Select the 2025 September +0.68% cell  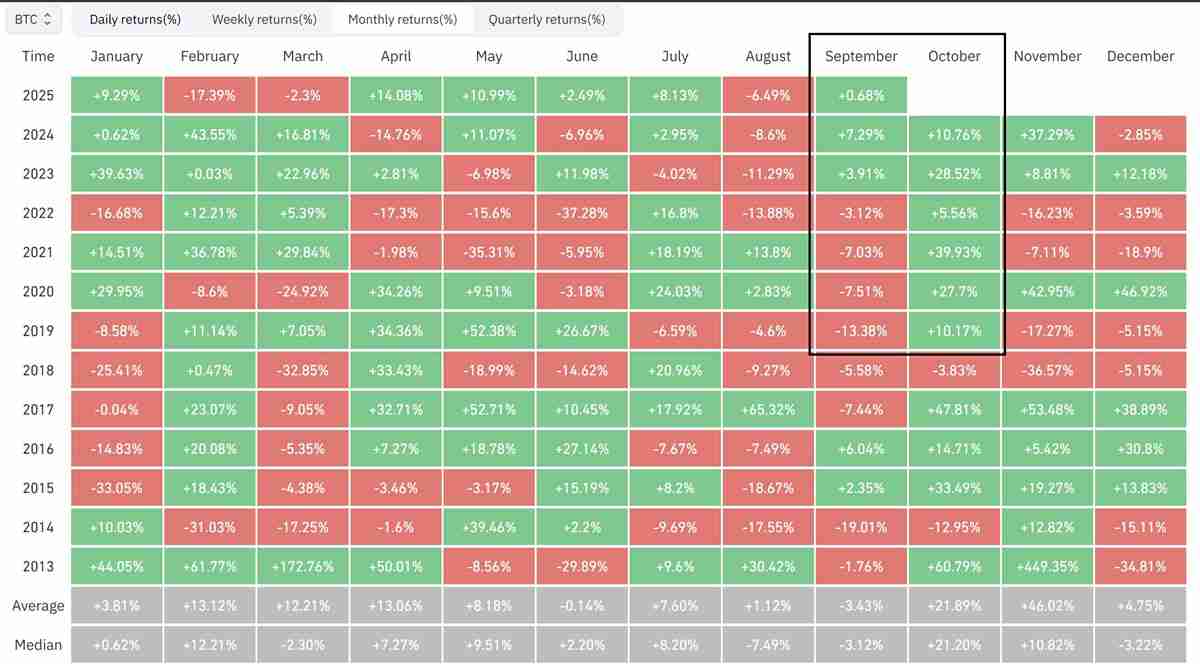pyautogui.click(x=861, y=94)
